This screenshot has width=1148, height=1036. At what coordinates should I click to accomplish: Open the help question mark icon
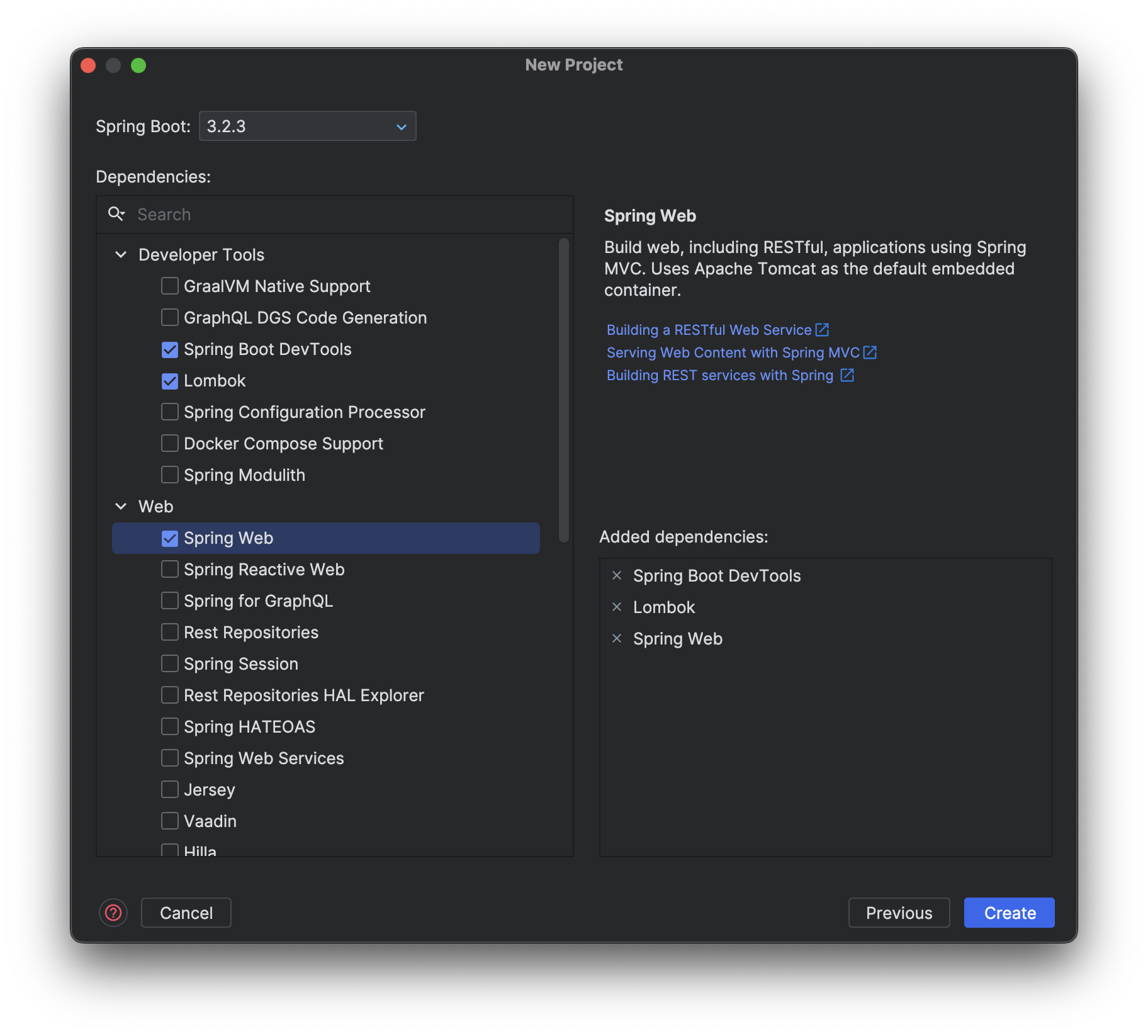113,912
